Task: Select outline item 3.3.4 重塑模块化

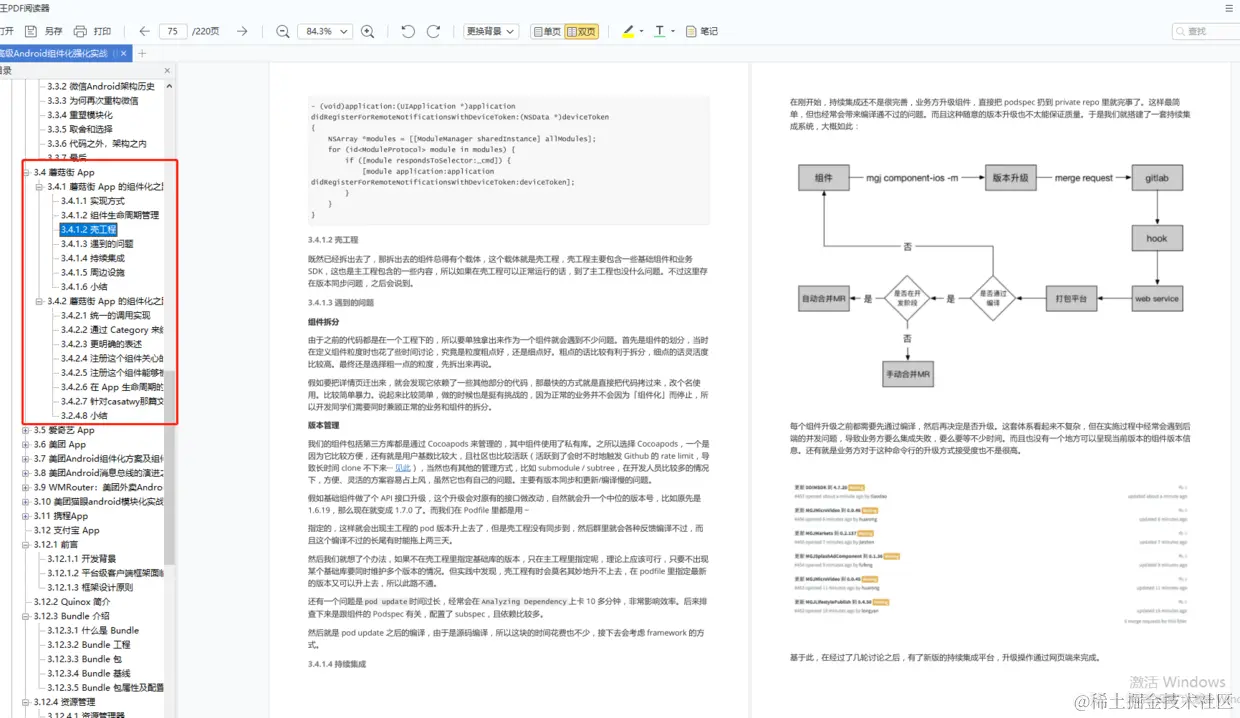Action: [80, 115]
